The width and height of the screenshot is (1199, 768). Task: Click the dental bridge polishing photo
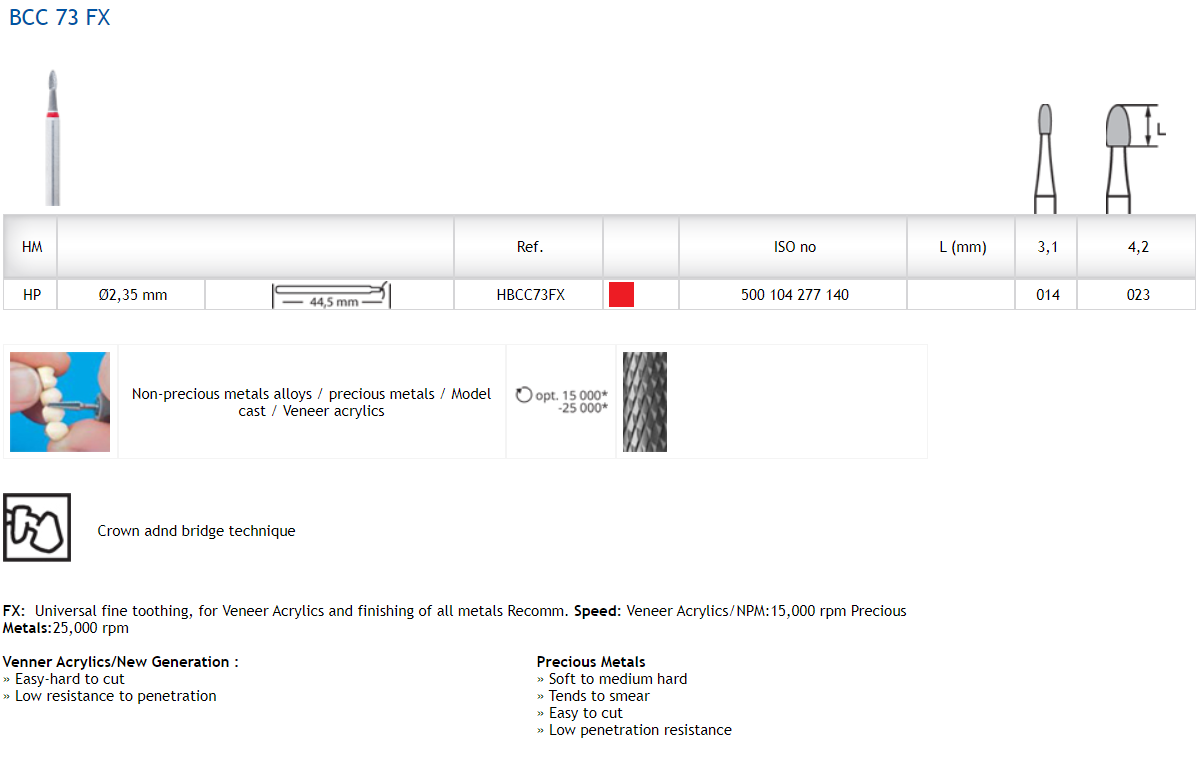tap(60, 401)
